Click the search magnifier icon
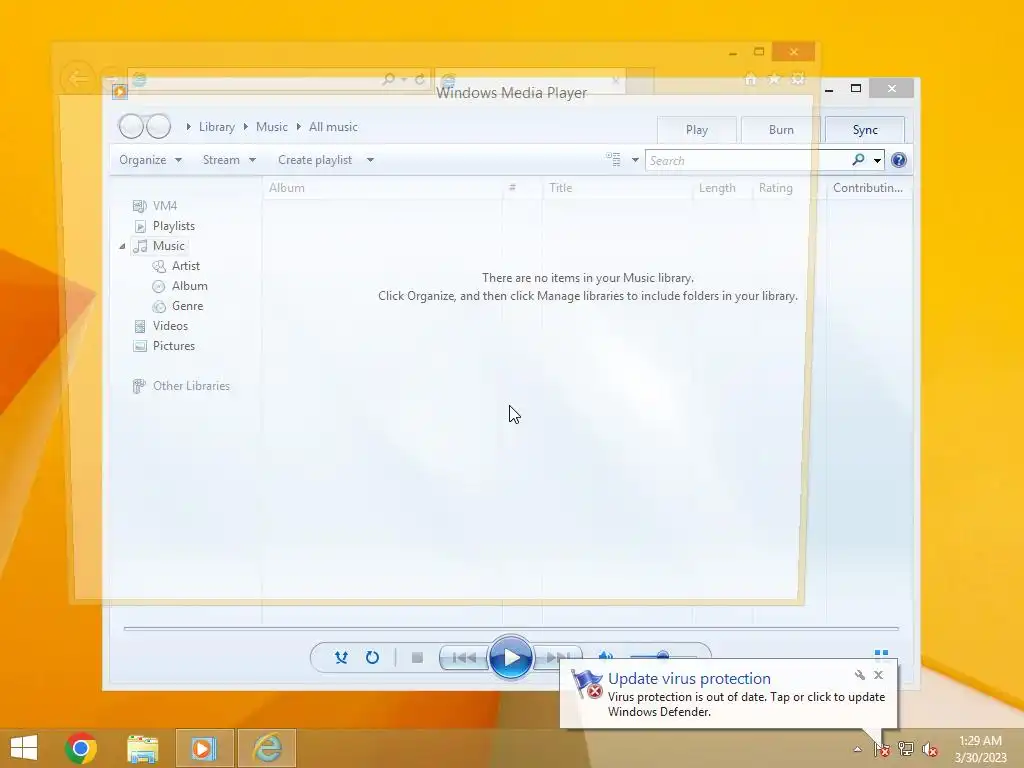Image resolution: width=1024 pixels, height=768 pixels. [859, 160]
